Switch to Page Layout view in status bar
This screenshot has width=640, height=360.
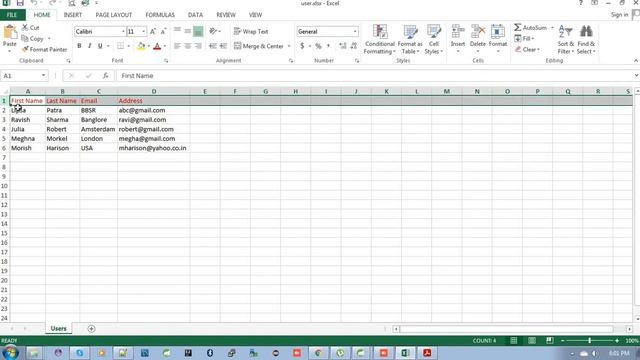pos(531,340)
